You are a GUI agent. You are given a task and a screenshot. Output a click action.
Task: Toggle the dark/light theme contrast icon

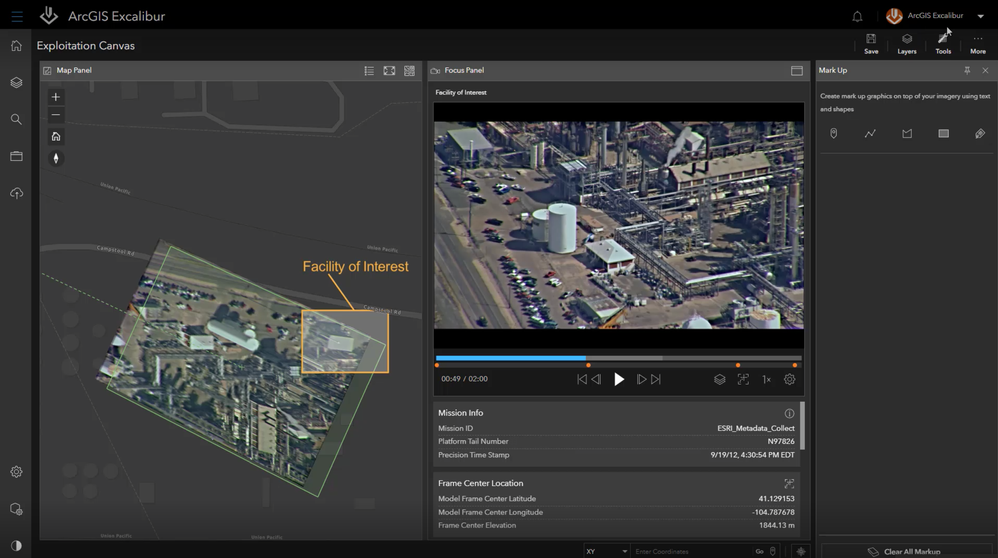click(17, 545)
